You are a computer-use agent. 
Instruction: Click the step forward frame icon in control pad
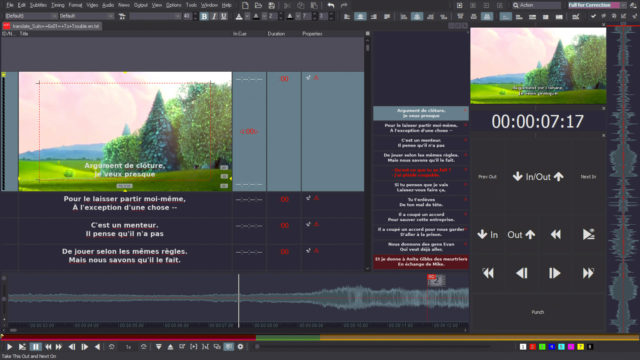[554, 273]
